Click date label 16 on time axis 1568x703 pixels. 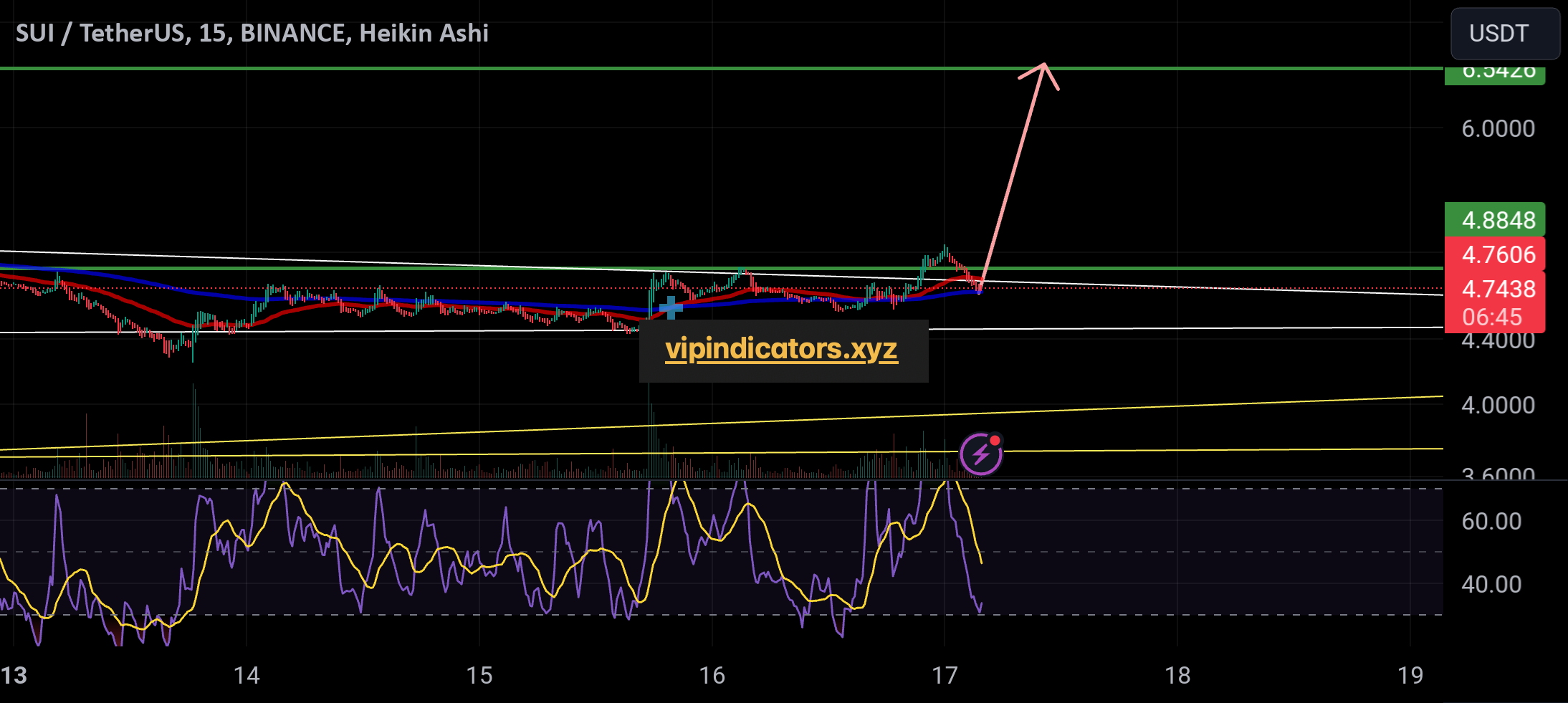point(712,675)
